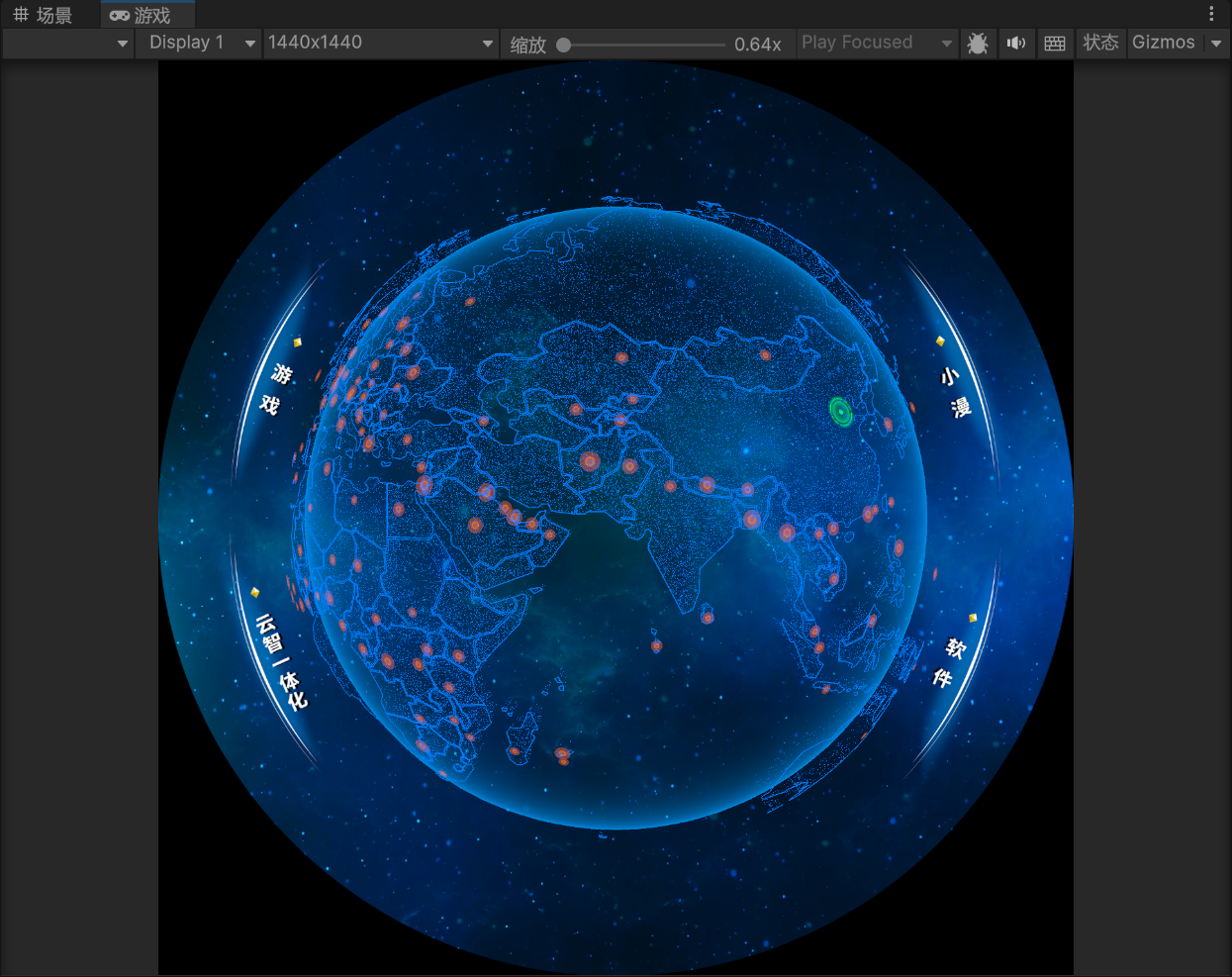Select the 游戏 game tab

[142, 15]
